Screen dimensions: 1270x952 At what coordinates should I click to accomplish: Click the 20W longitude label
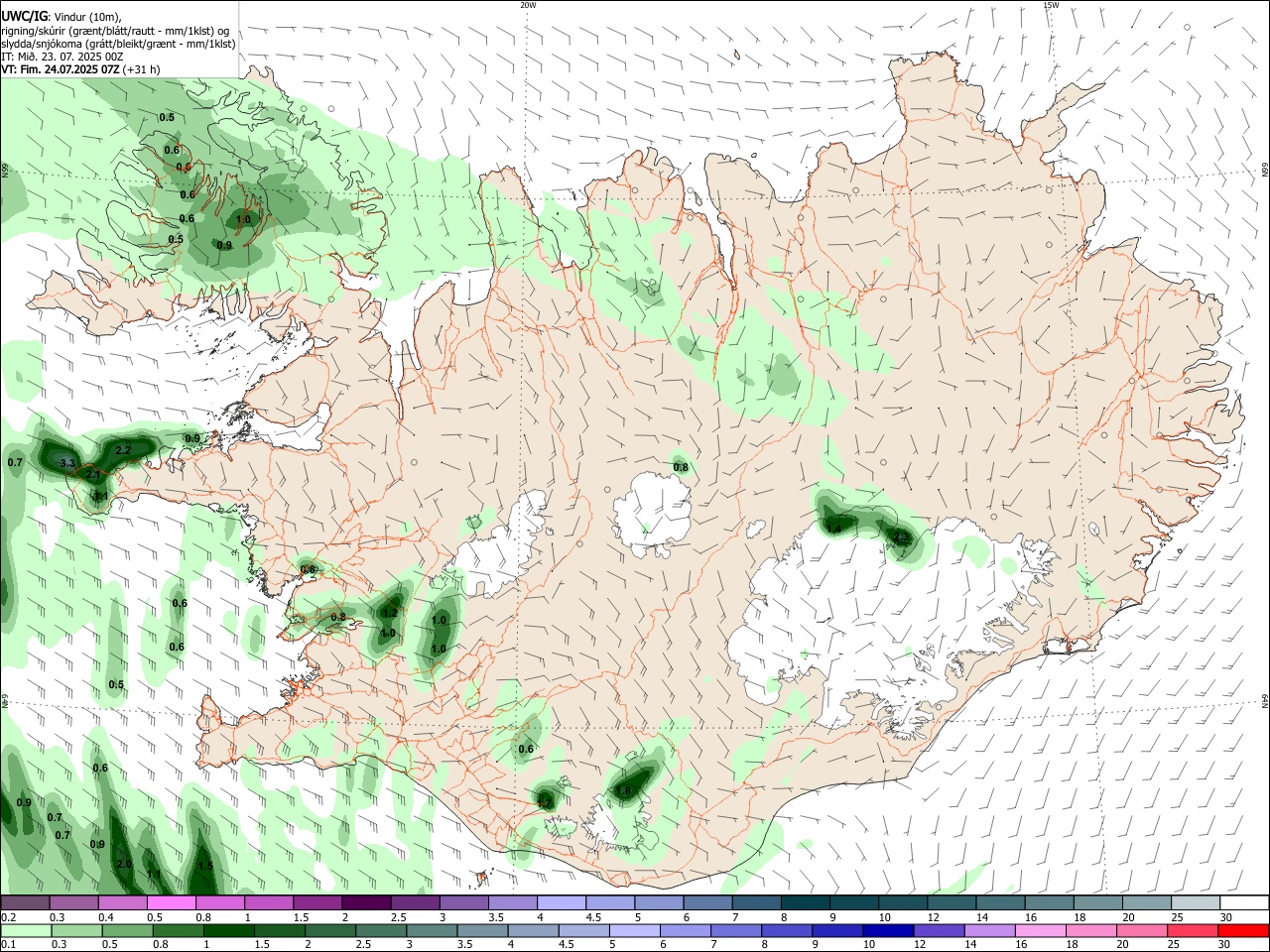tap(528, 5)
